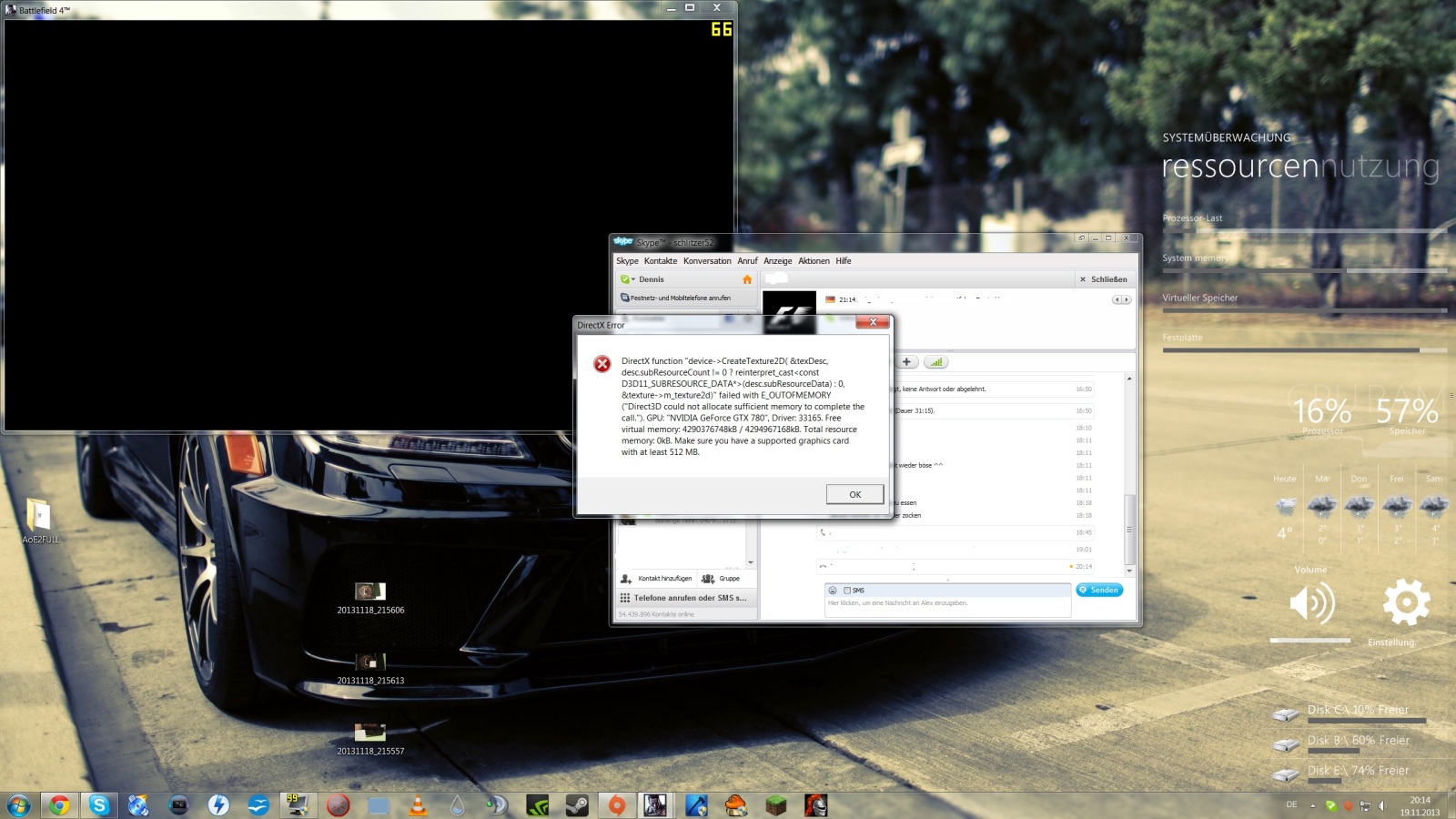Viewport: 1456px width, 819px height.
Task: Click Schließen in the Skype conversation header
Action: 1103,279
